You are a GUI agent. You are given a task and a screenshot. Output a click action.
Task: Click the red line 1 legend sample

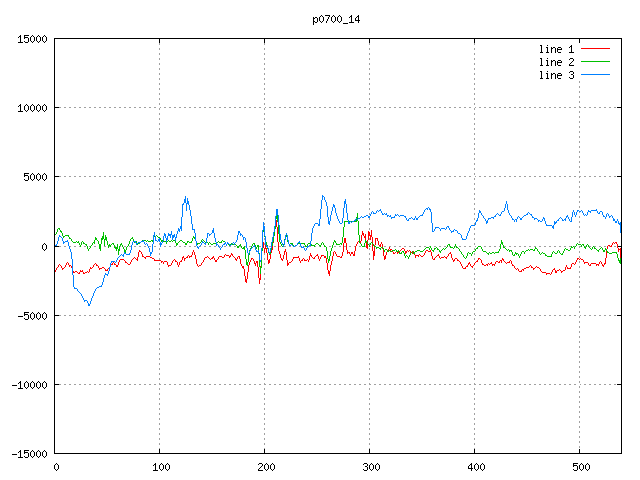pyautogui.click(x=596, y=49)
